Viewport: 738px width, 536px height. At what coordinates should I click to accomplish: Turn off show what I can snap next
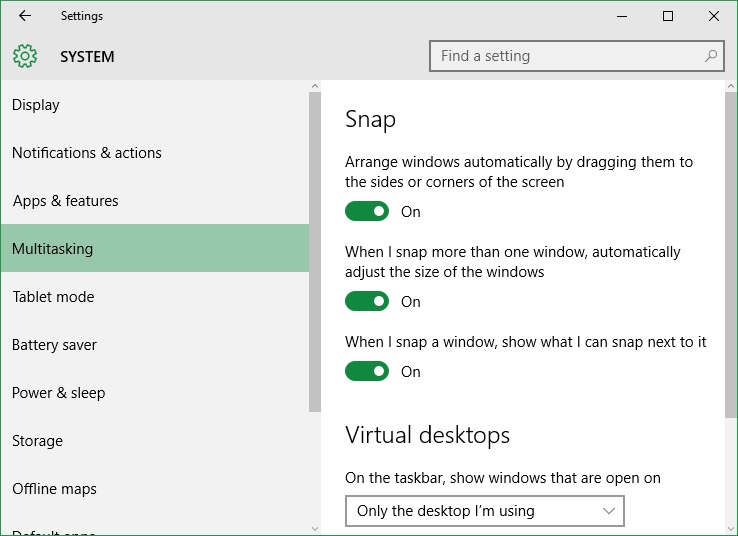point(367,371)
